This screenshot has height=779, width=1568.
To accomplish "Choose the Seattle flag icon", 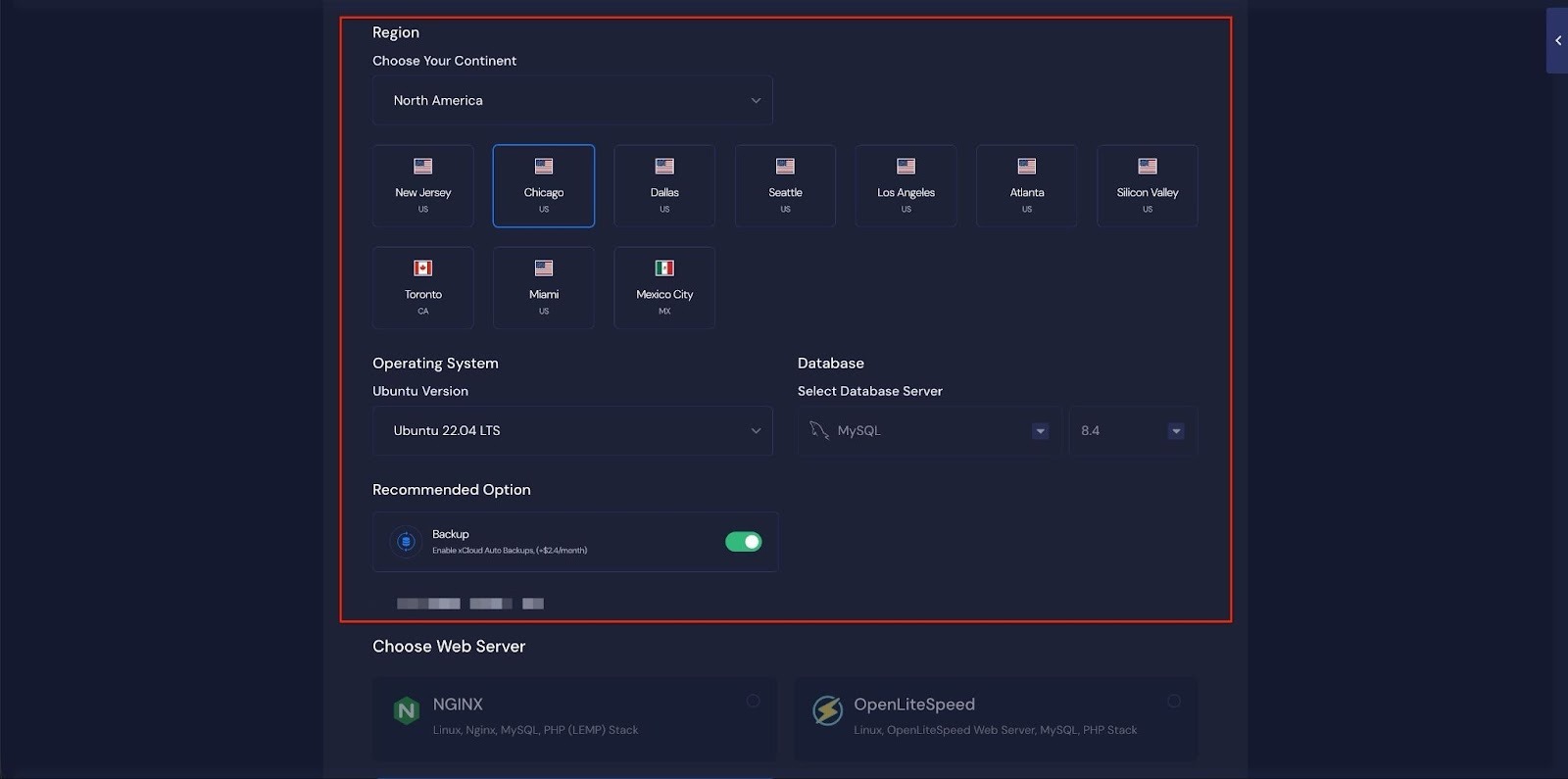I will click(x=785, y=167).
